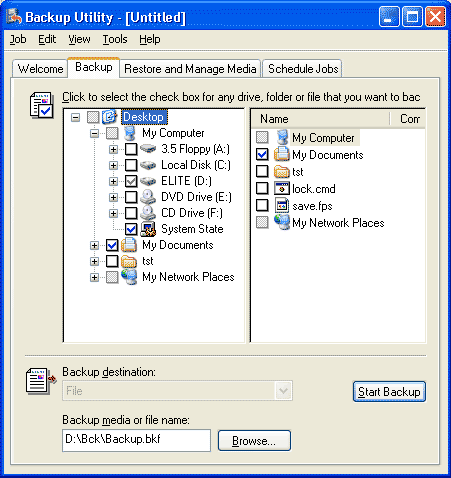
Task: Open the Tools menu
Action: point(115,39)
